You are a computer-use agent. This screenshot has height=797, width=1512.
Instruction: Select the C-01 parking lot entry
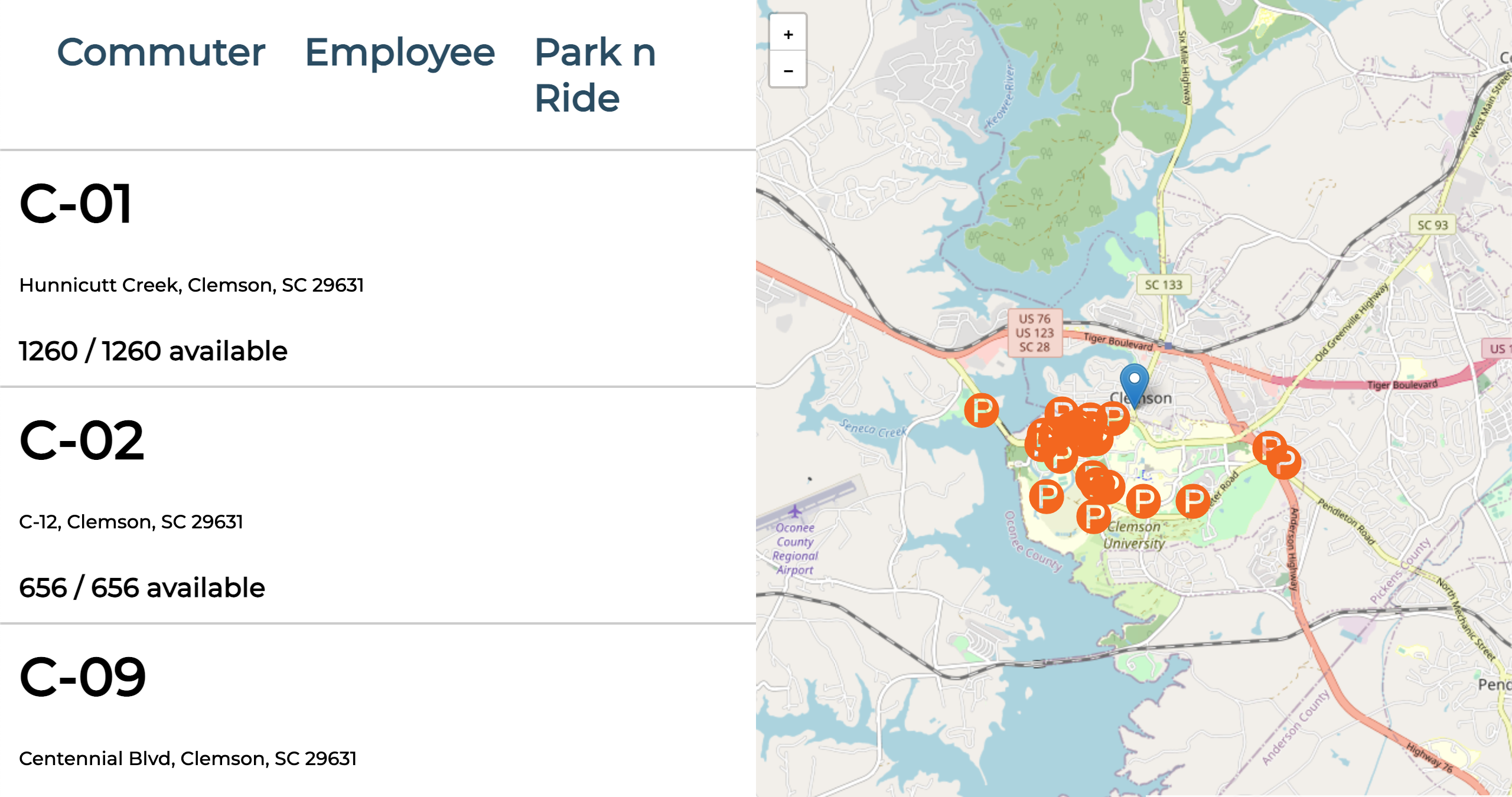(x=76, y=204)
